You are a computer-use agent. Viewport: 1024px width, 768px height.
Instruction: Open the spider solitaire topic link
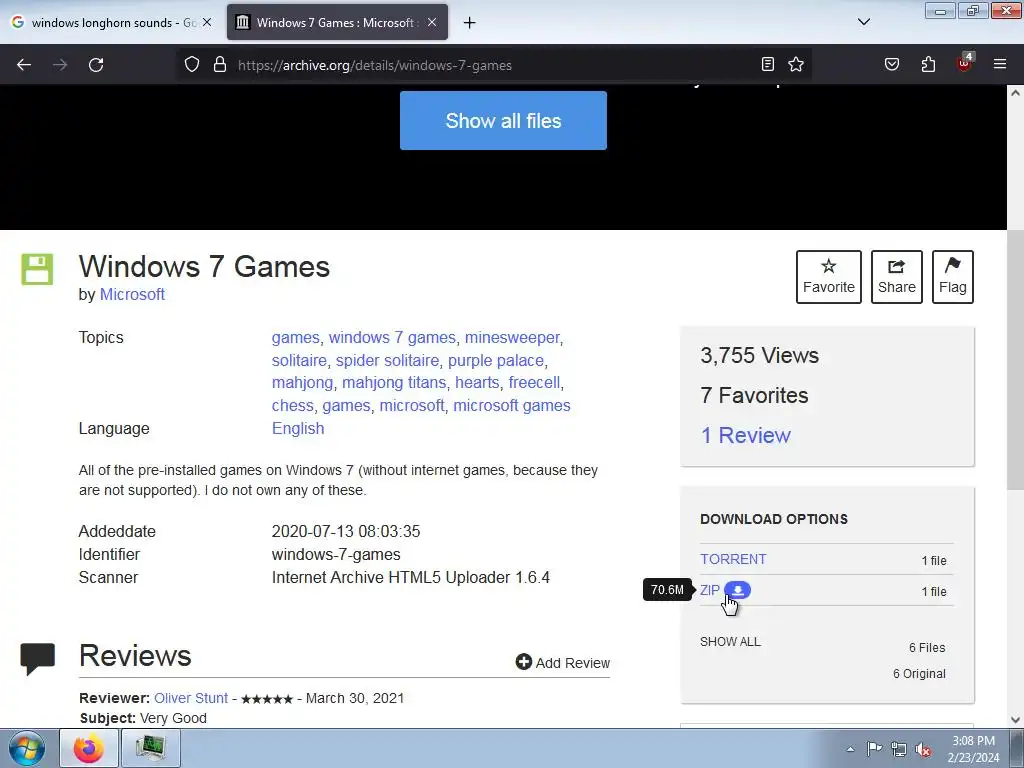pyautogui.click(x=387, y=360)
